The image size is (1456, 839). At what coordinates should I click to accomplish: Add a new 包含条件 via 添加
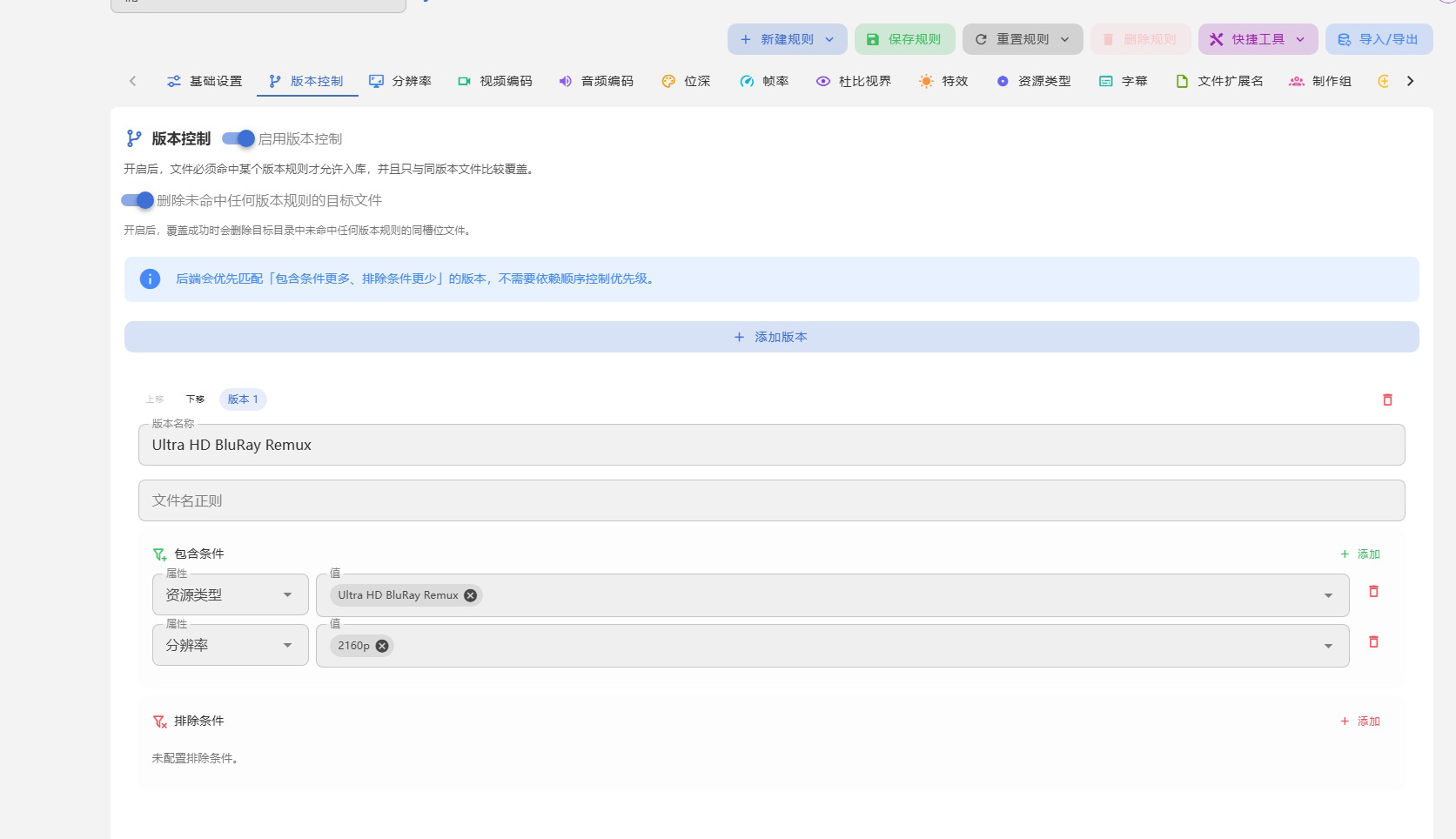[1360, 554]
